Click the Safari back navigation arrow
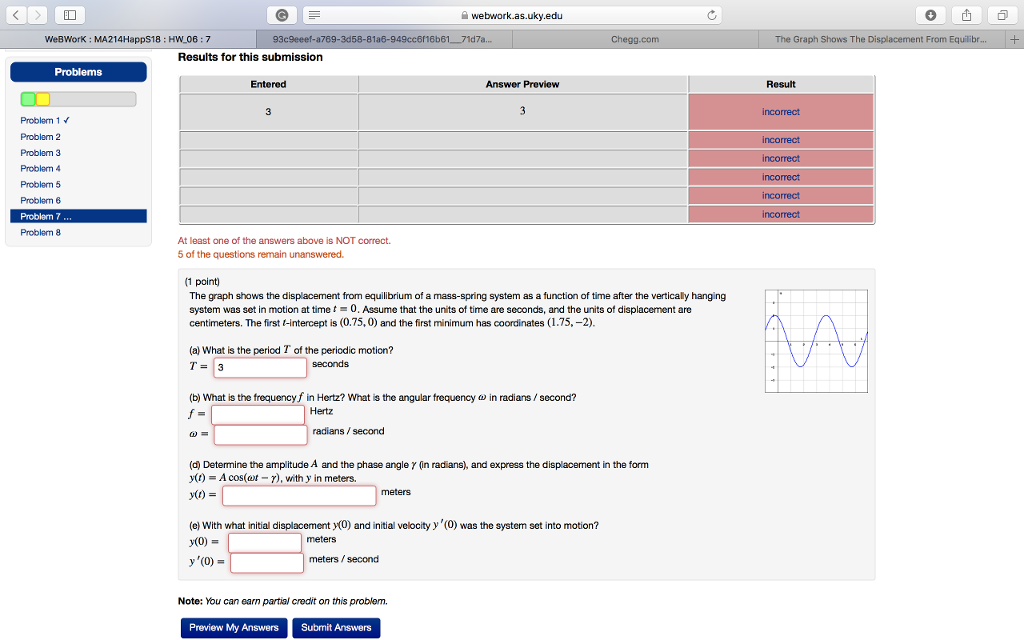This screenshot has height=640, width=1024. tap(14, 14)
